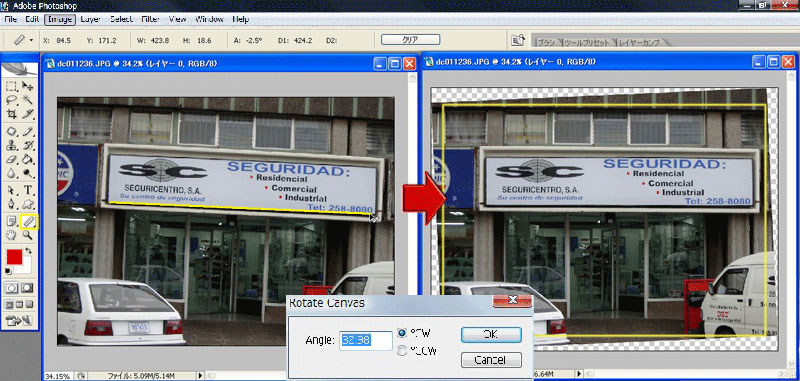The image size is (800, 381).
Task: Open the Filter menu
Action: point(151,19)
